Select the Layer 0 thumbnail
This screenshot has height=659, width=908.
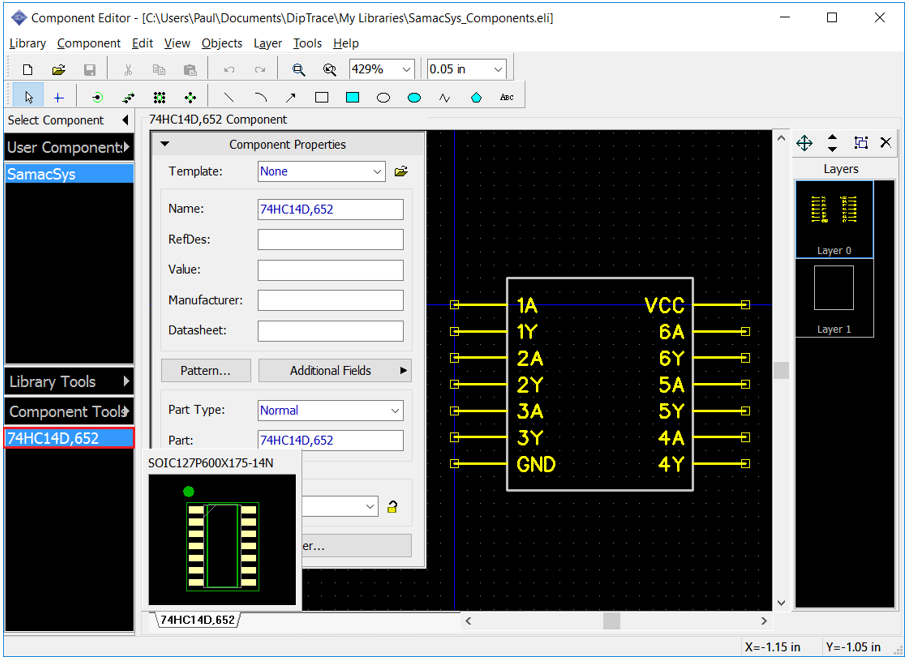(834, 219)
